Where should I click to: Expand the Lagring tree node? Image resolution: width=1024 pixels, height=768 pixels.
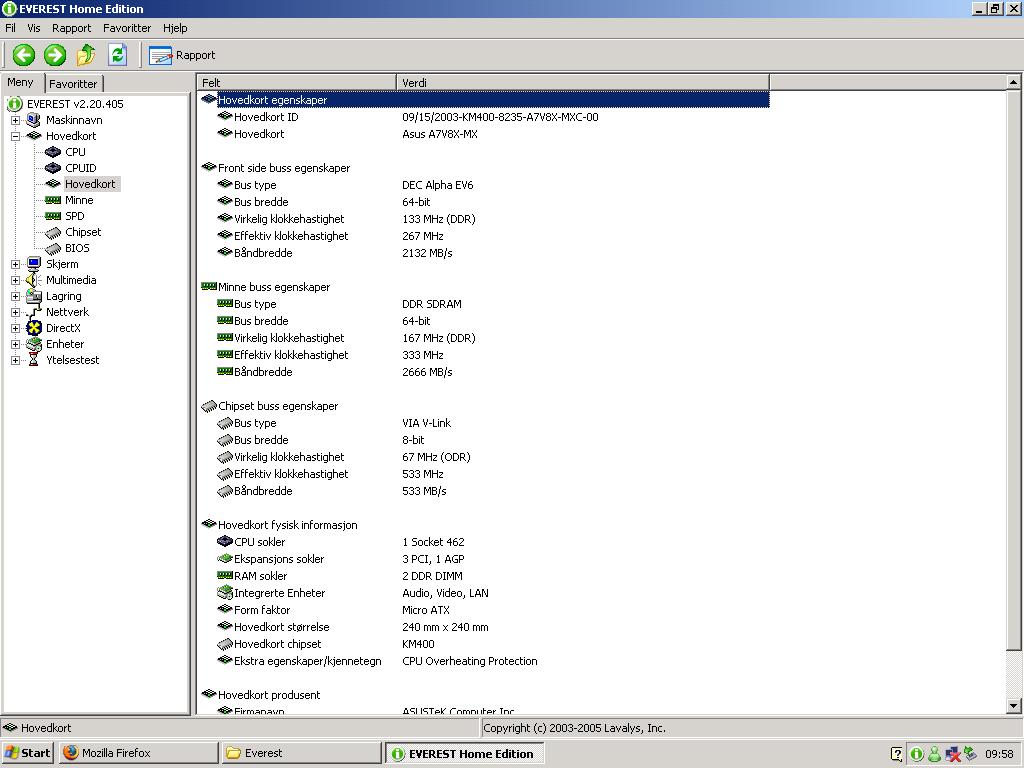click(x=16, y=296)
